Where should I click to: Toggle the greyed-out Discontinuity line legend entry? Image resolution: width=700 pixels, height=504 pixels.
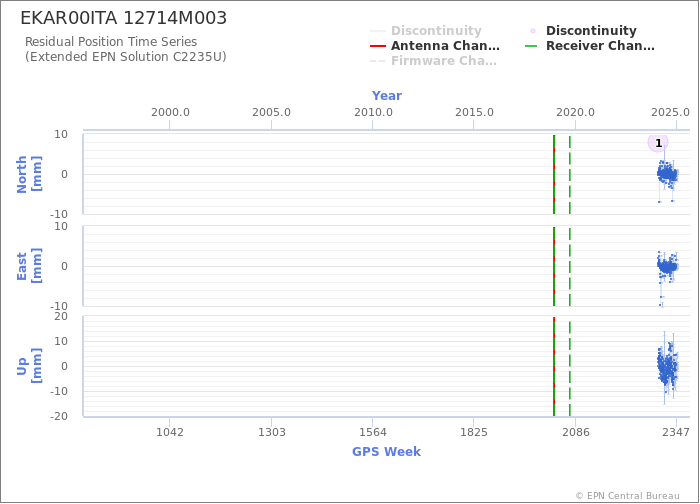(426, 30)
